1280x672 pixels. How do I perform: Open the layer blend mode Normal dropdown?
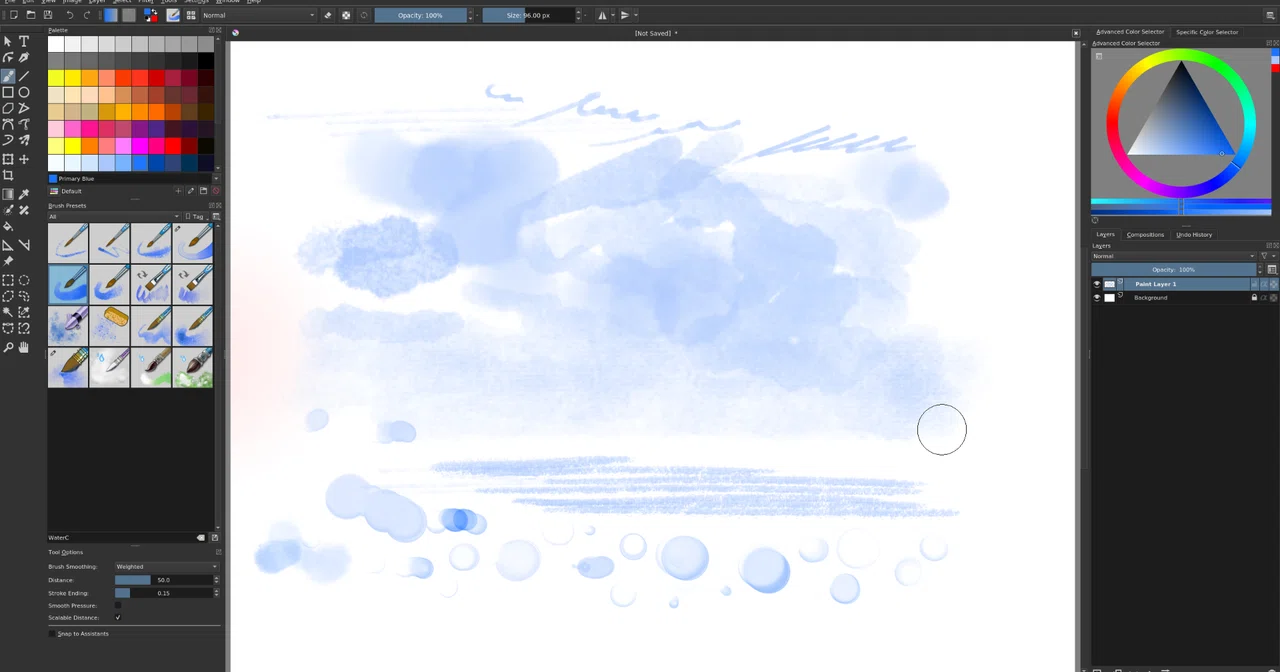click(x=1173, y=256)
